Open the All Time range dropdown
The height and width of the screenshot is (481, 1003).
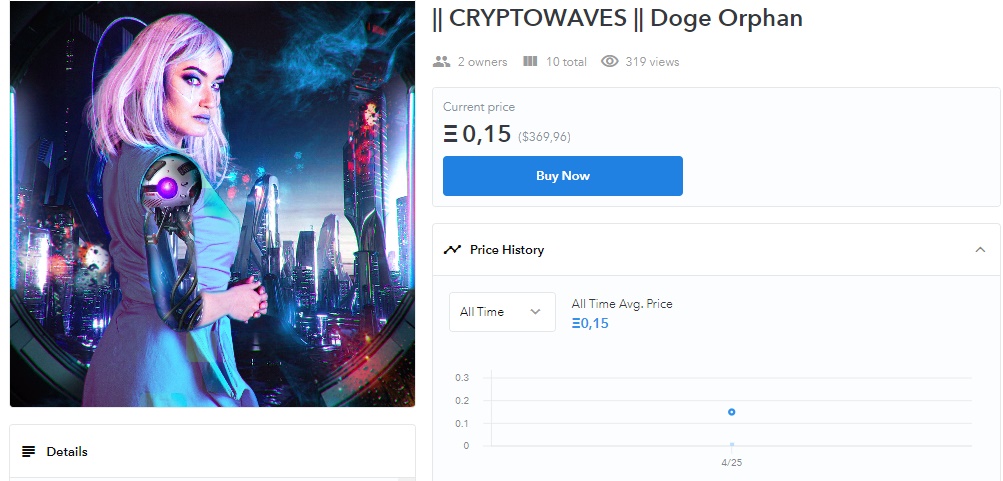[x=502, y=312]
